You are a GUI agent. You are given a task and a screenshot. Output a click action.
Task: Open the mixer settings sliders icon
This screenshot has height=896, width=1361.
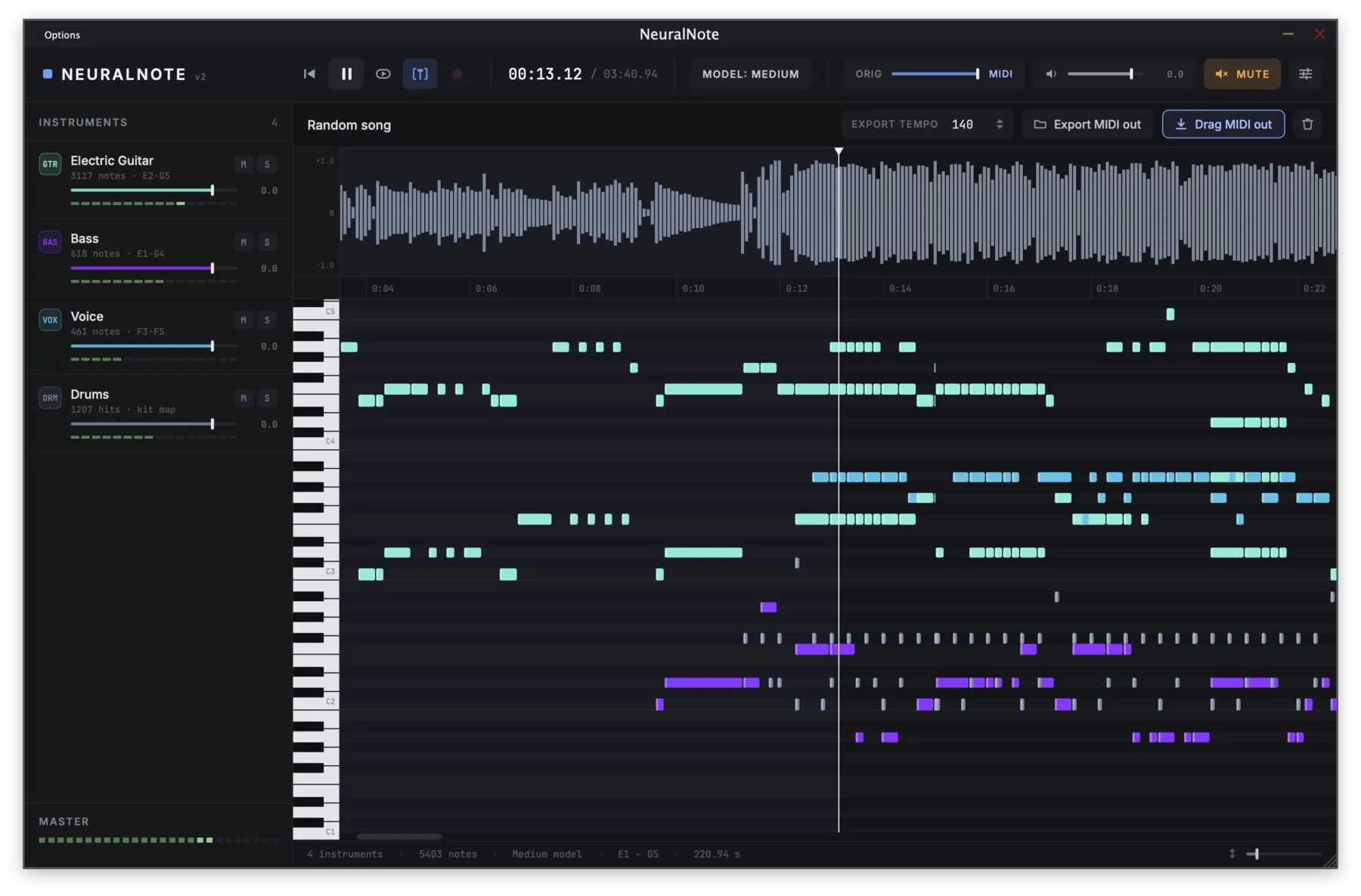(x=1306, y=74)
